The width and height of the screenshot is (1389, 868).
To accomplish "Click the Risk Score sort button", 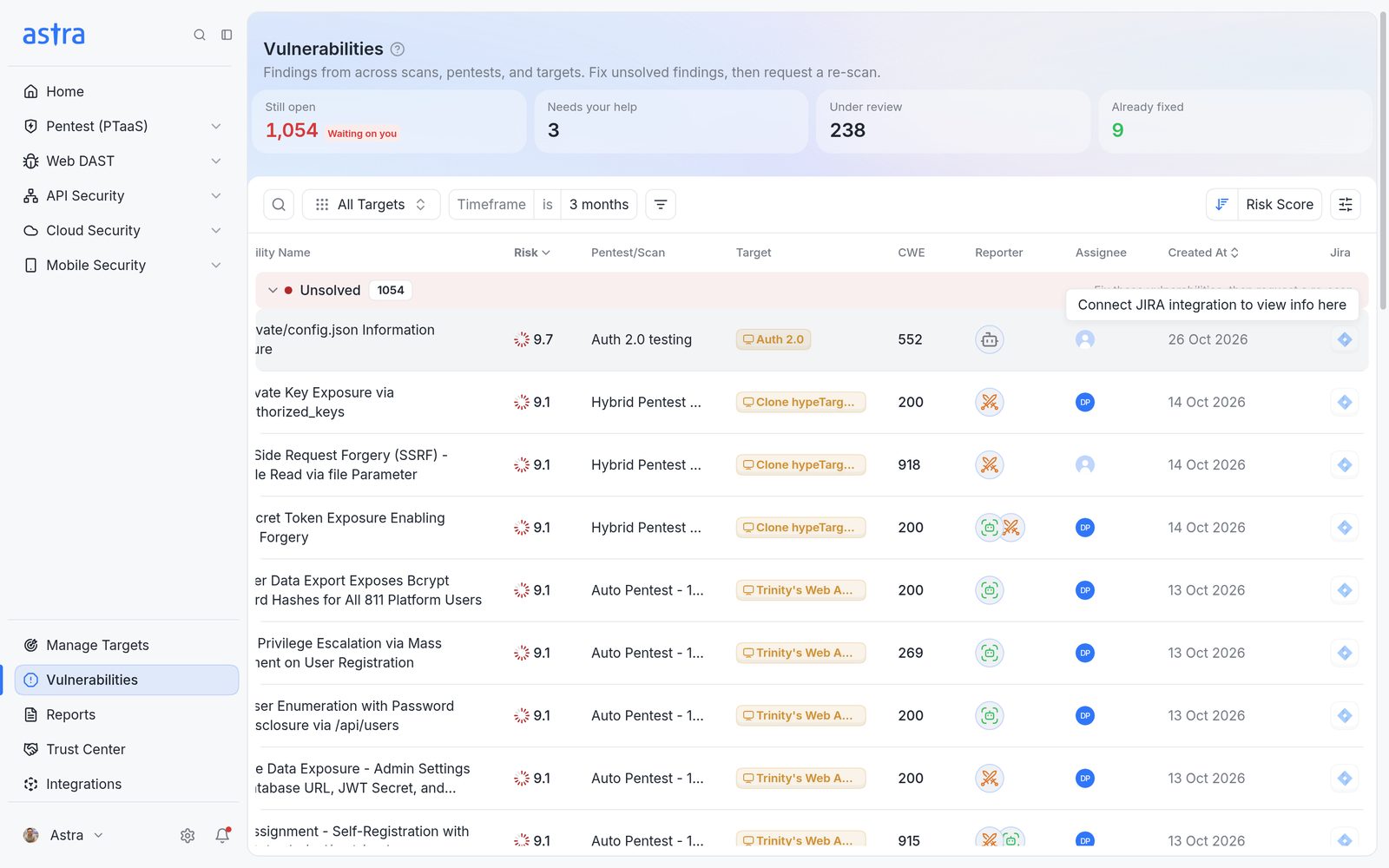I will click(x=1280, y=205).
